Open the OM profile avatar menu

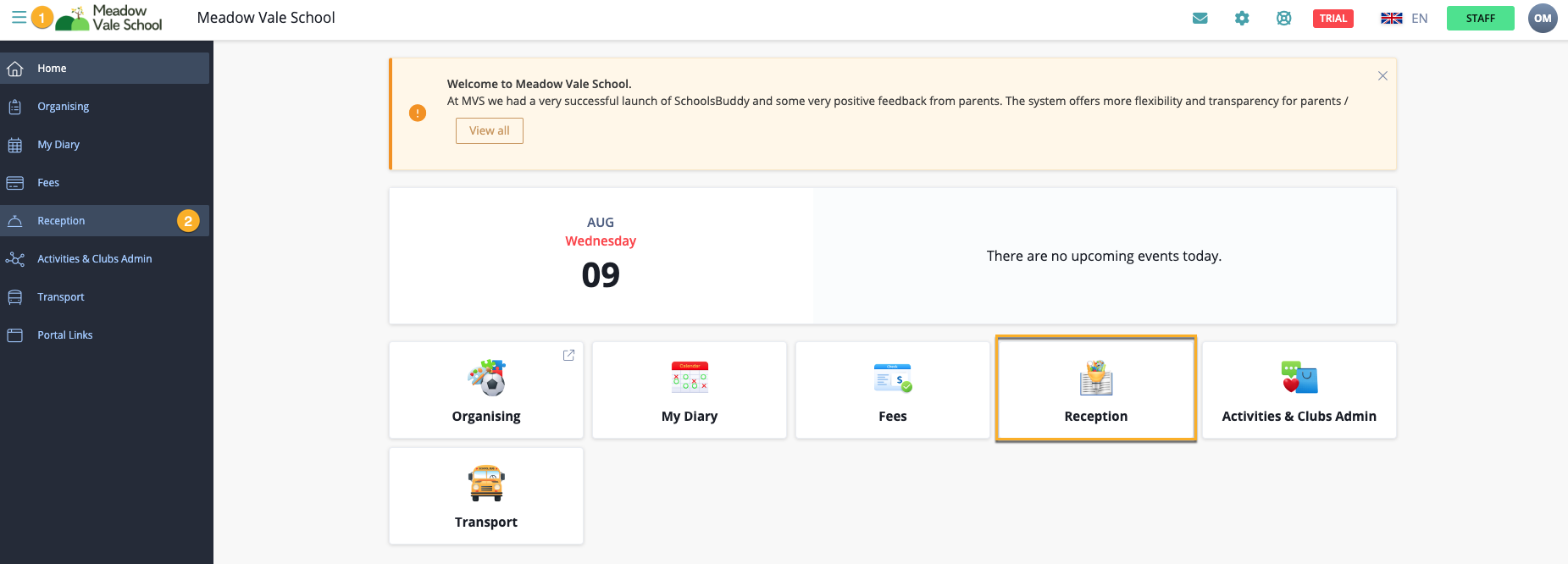pos(1543,18)
